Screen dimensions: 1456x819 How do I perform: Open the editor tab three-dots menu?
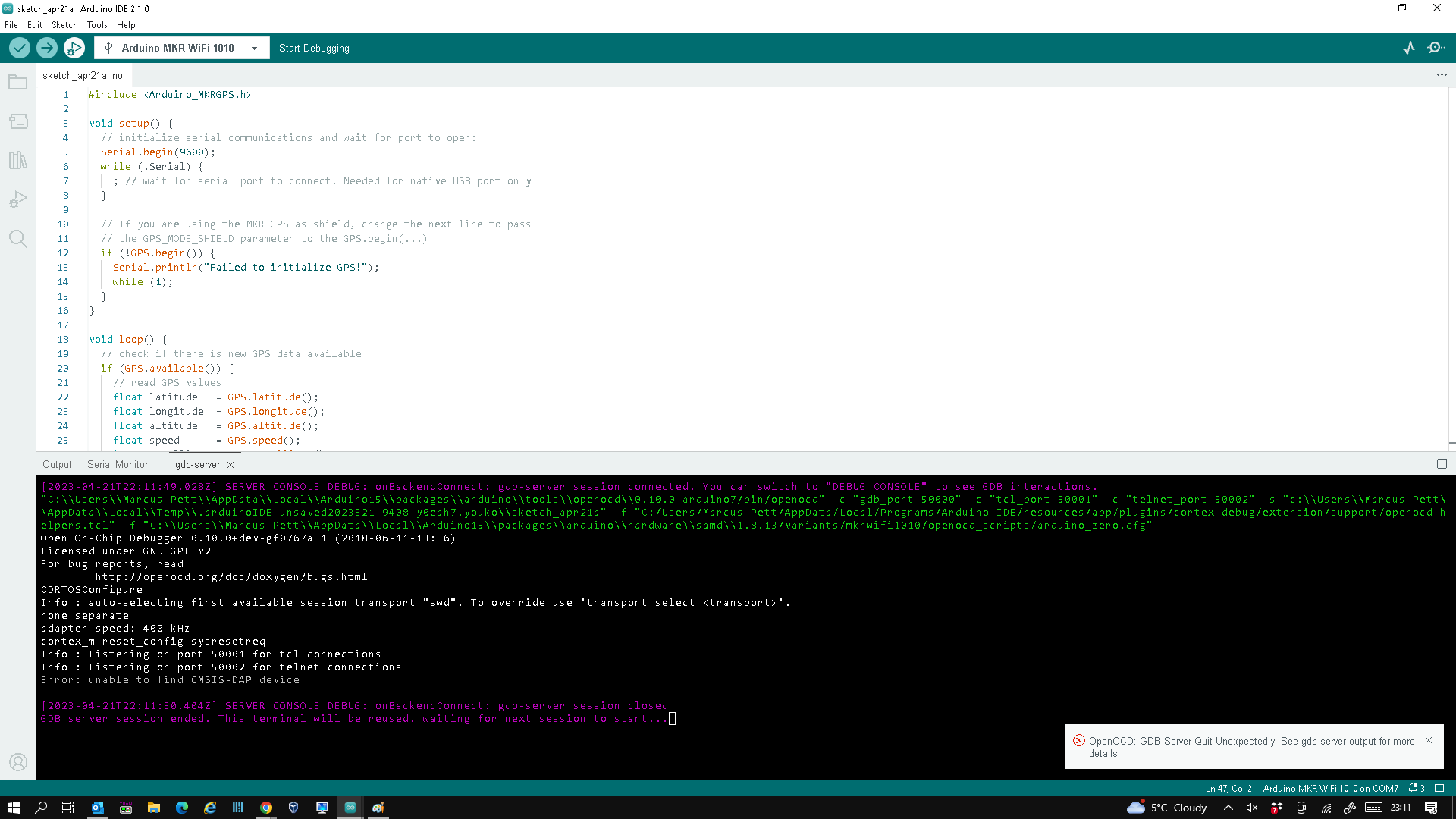1442,75
